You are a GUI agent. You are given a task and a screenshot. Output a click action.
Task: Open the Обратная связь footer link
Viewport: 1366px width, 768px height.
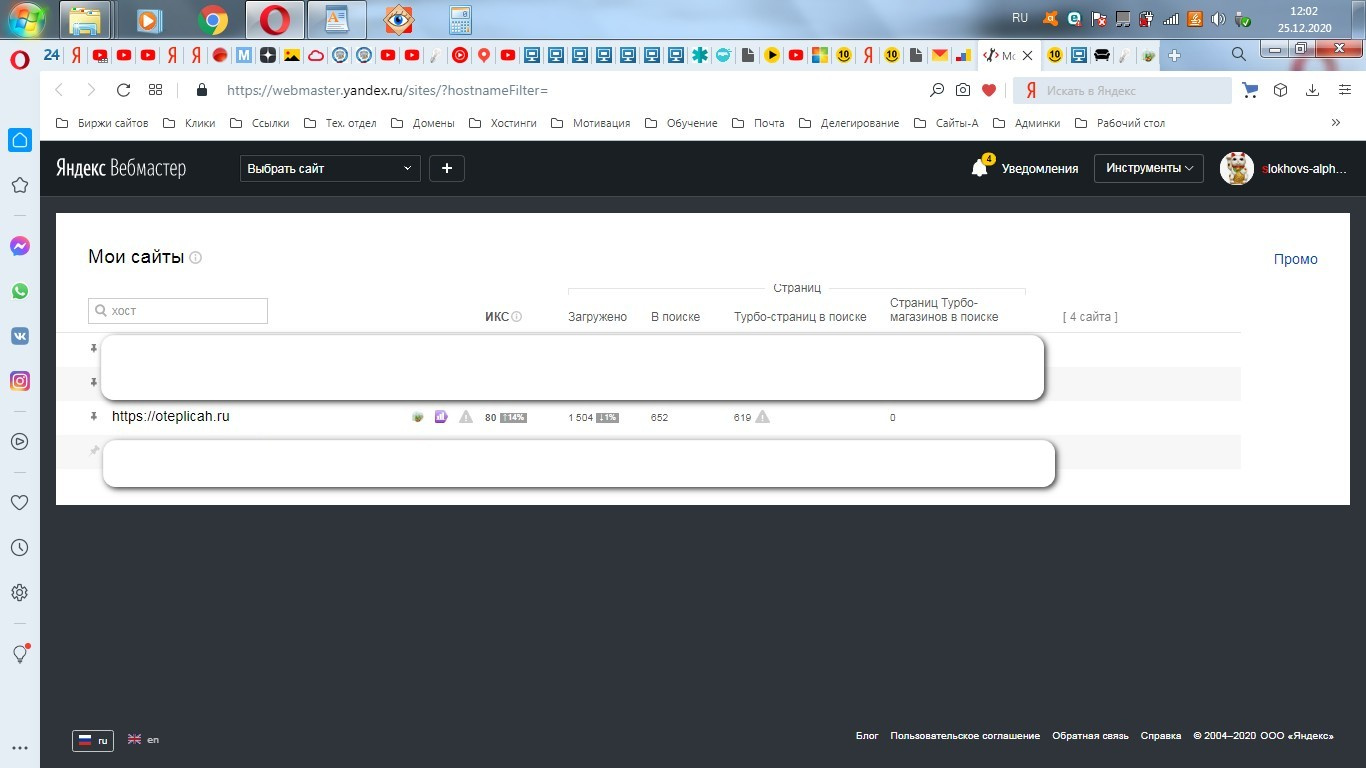[1090, 736]
